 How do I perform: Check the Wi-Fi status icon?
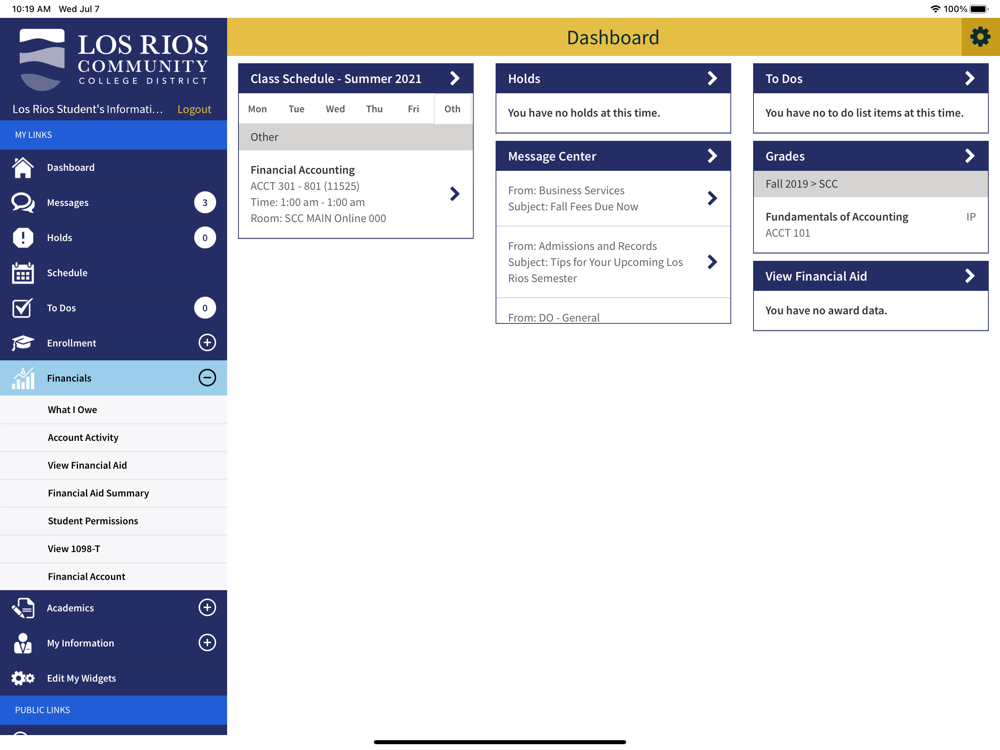pos(936,9)
